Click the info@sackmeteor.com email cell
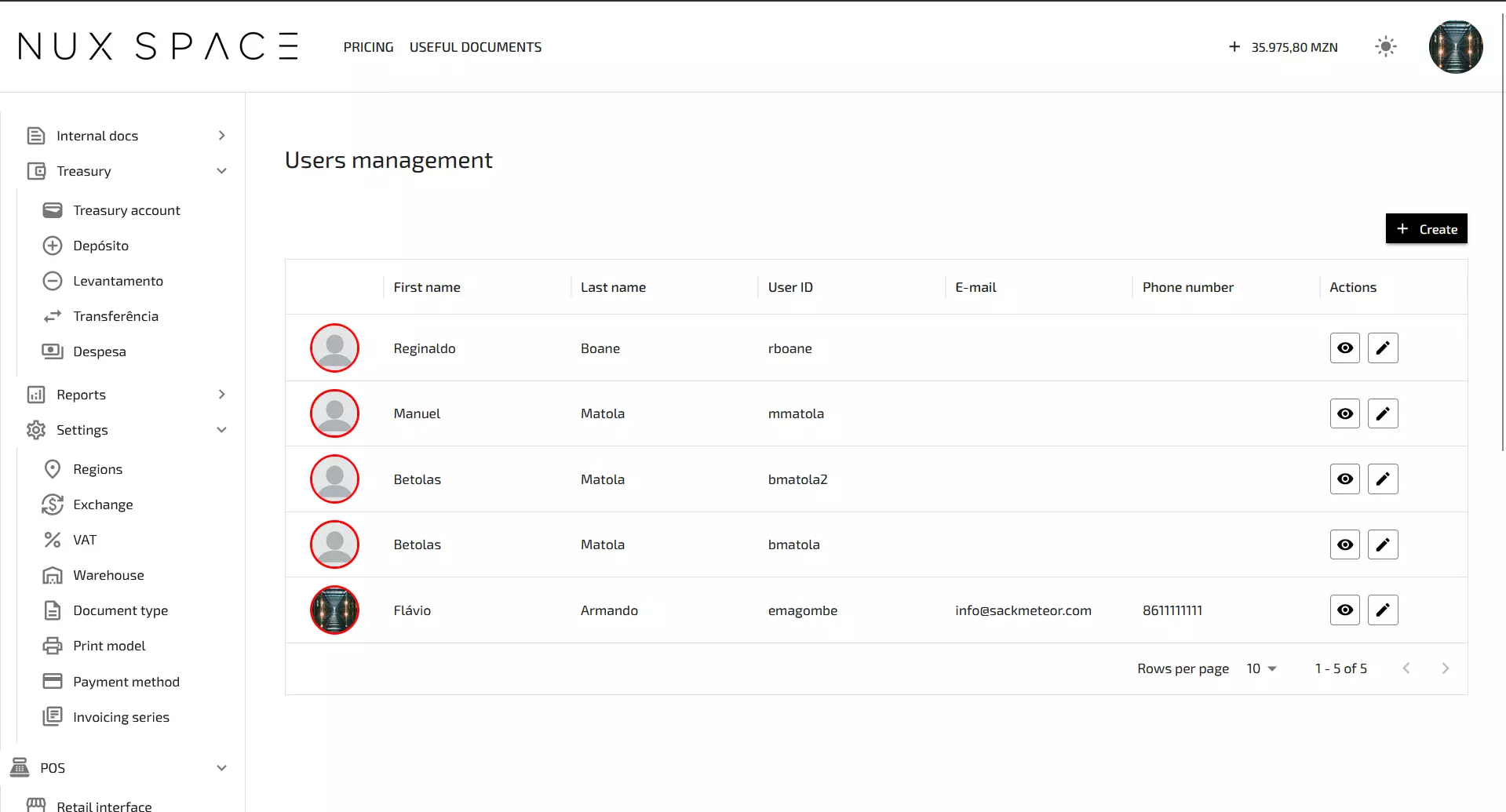 [x=1023, y=610]
